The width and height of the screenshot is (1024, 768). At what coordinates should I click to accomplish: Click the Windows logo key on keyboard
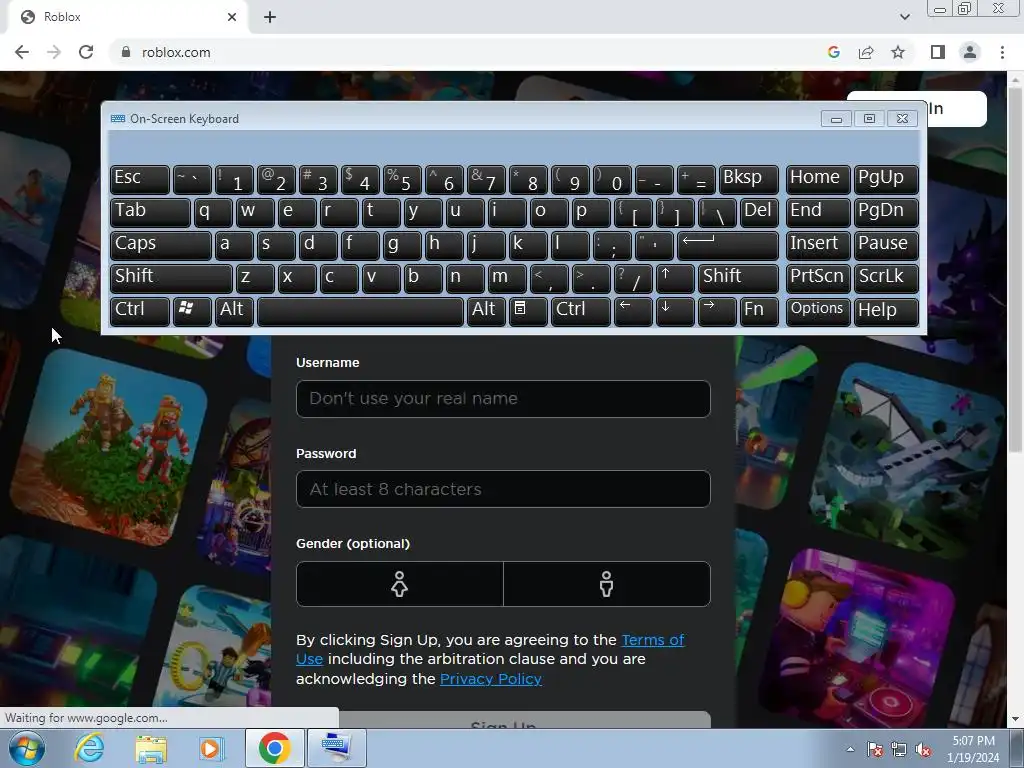pyautogui.click(x=192, y=311)
